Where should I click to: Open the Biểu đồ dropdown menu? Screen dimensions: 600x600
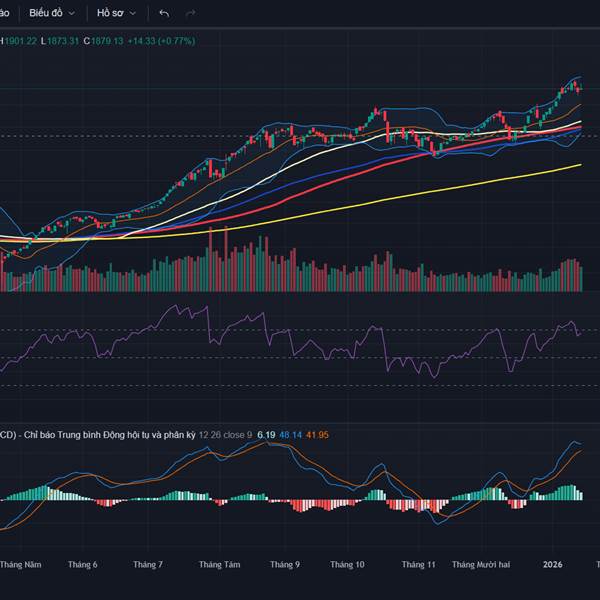tap(51, 13)
